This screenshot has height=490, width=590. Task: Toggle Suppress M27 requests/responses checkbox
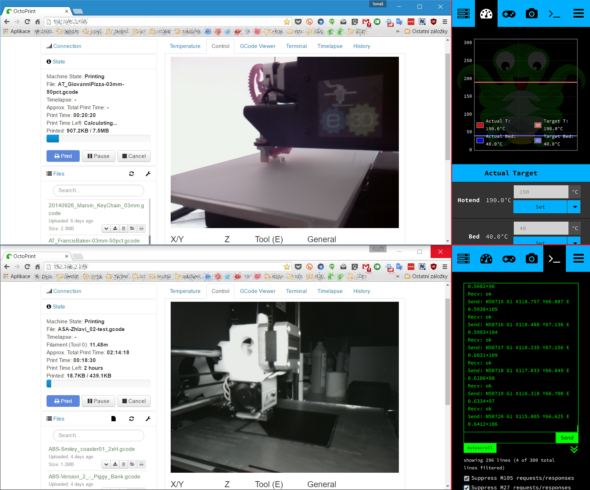(x=467, y=487)
